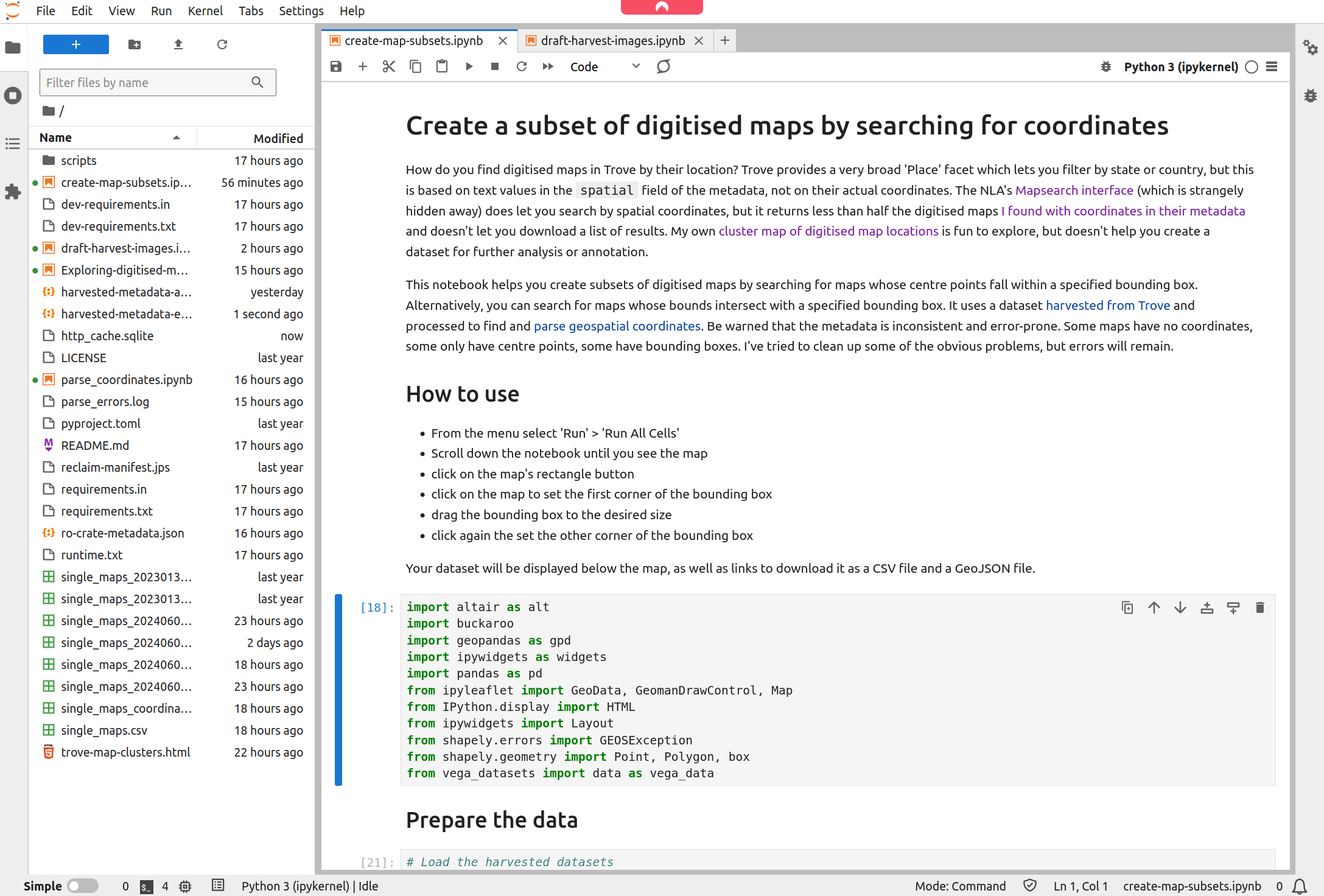
Task: Run the selected cell
Action: pyautogui.click(x=469, y=66)
